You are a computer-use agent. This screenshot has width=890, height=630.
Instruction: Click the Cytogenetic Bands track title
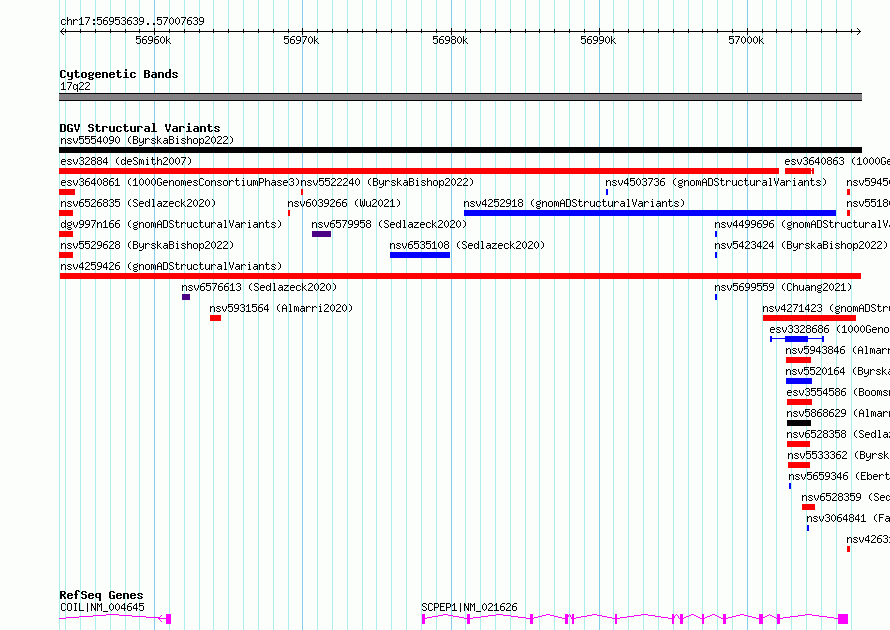click(119, 74)
